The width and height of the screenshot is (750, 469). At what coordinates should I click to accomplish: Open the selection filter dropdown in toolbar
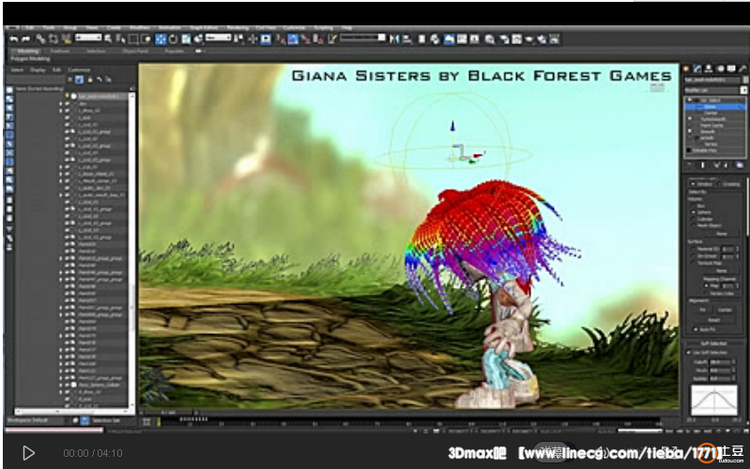[x=88, y=37]
